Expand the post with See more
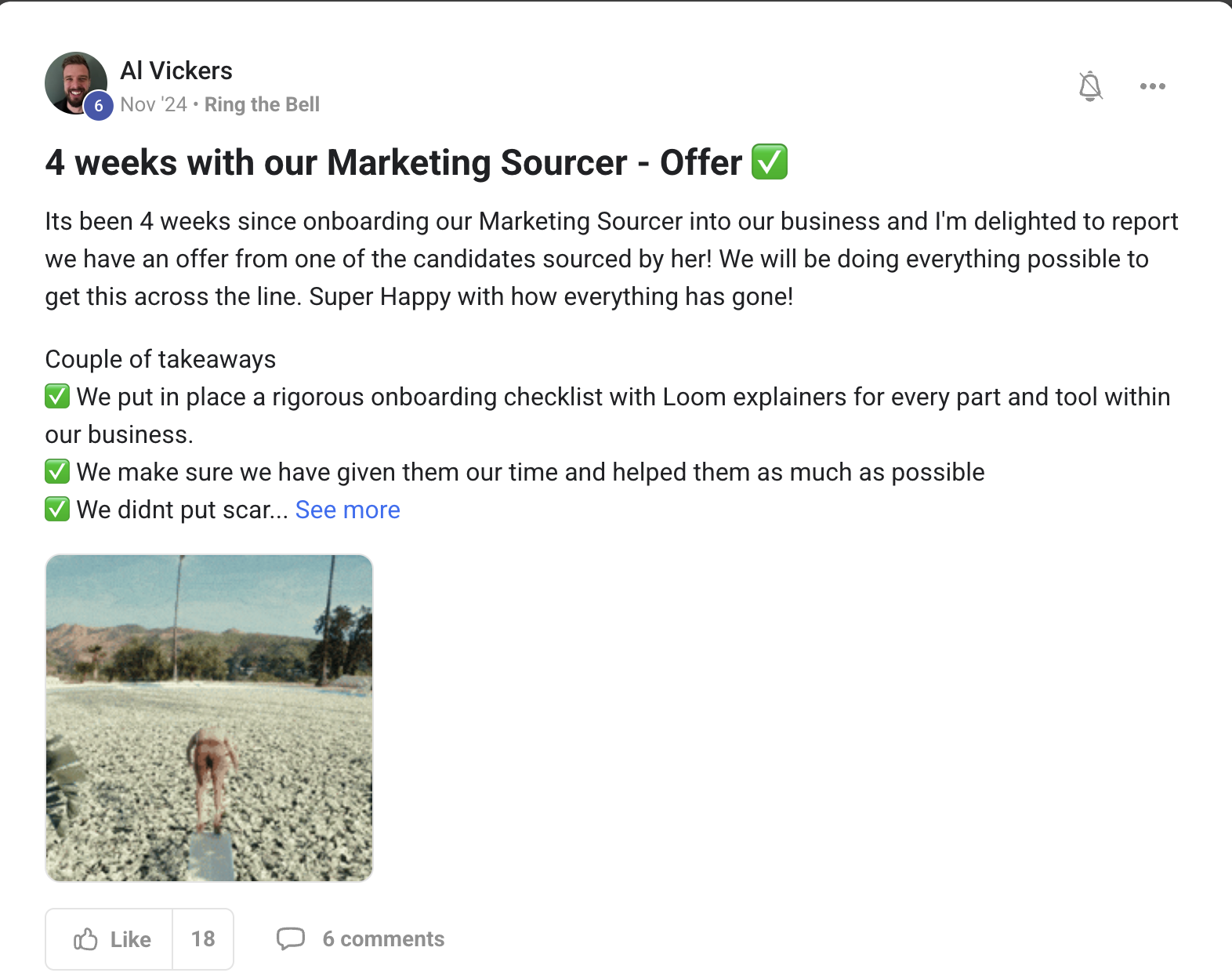Viewport: 1232px width, 980px height. click(347, 510)
